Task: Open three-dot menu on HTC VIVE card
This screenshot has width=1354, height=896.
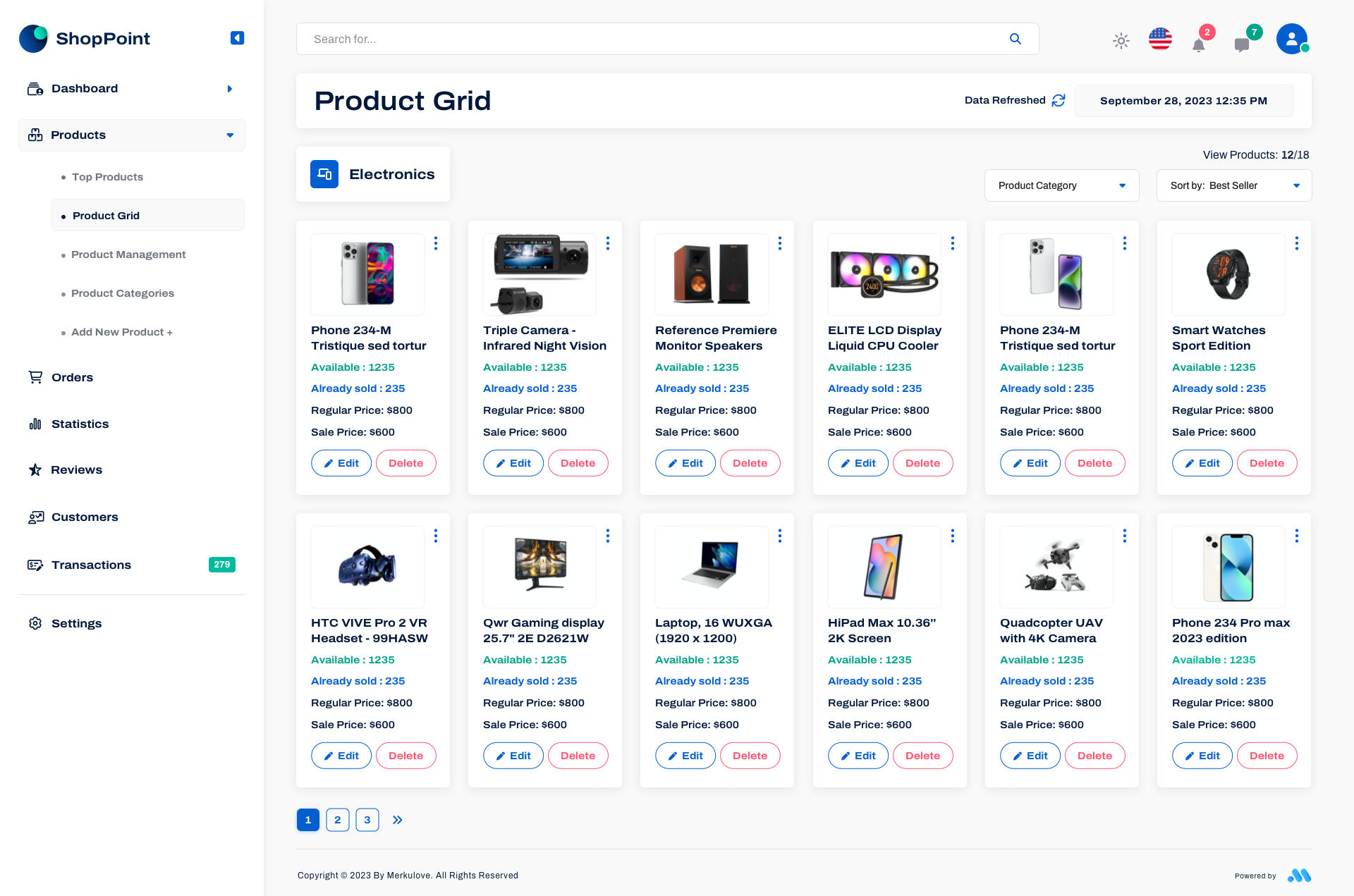Action: tap(436, 536)
